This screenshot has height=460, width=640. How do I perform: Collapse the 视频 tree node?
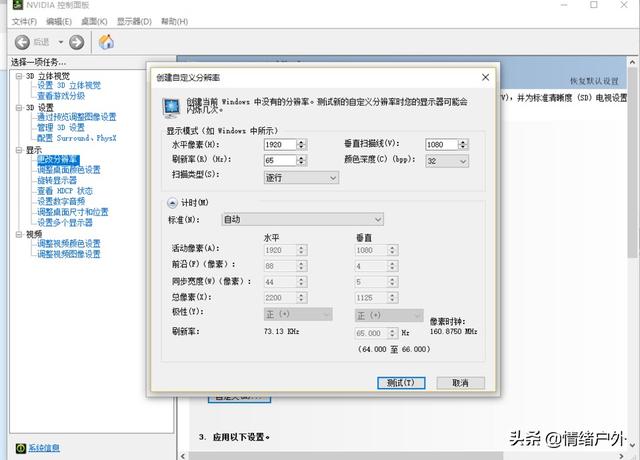(x=19, y=234)
